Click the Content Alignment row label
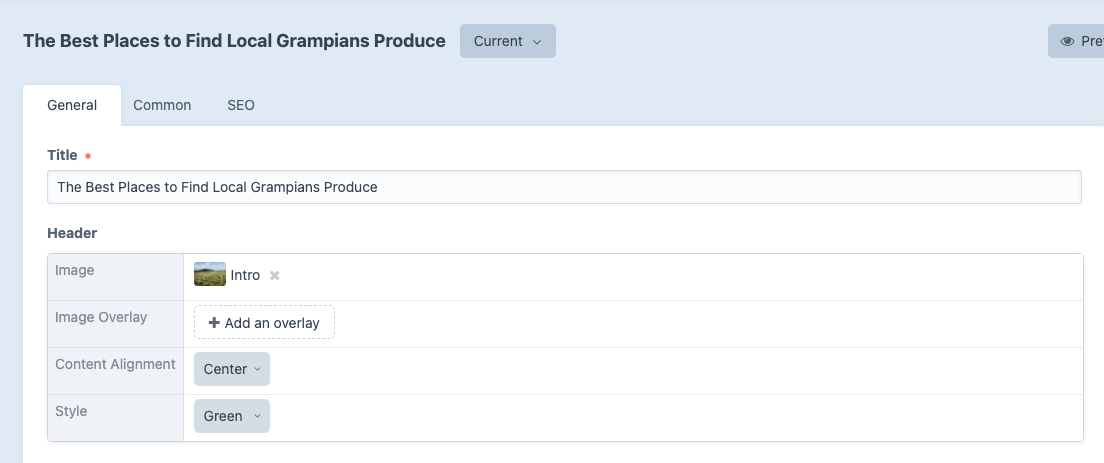The image size is (1104, 463). coord(115,364)
